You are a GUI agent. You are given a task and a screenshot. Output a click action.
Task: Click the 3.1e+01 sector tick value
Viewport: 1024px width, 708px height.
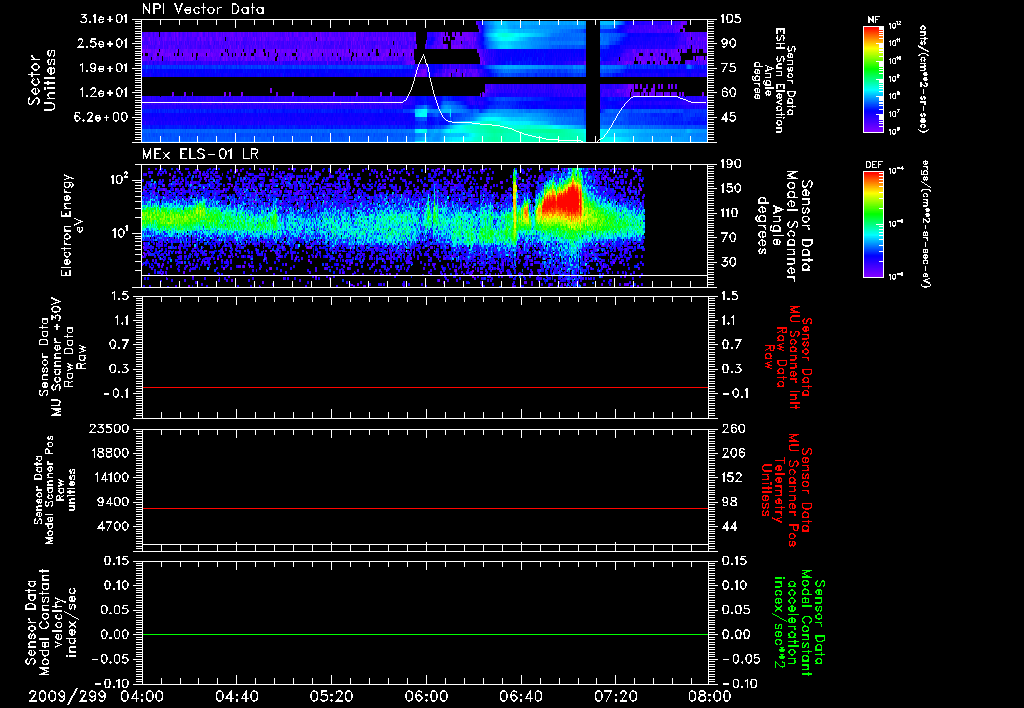104,19
